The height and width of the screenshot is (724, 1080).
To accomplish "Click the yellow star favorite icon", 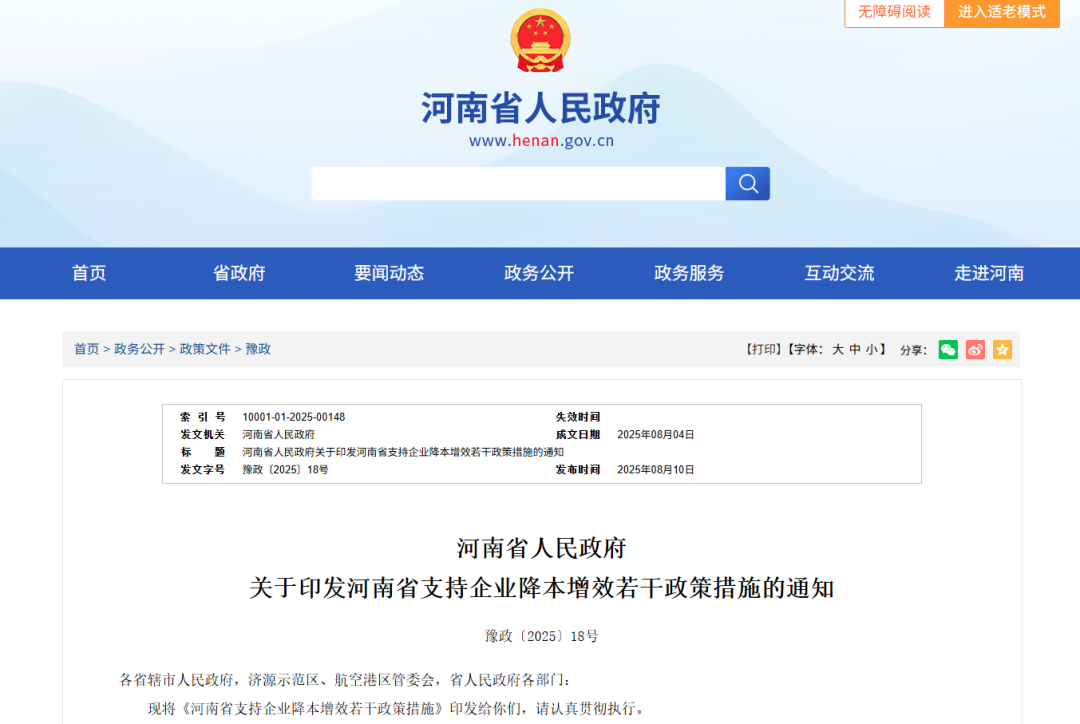I will click(1002, 350).
